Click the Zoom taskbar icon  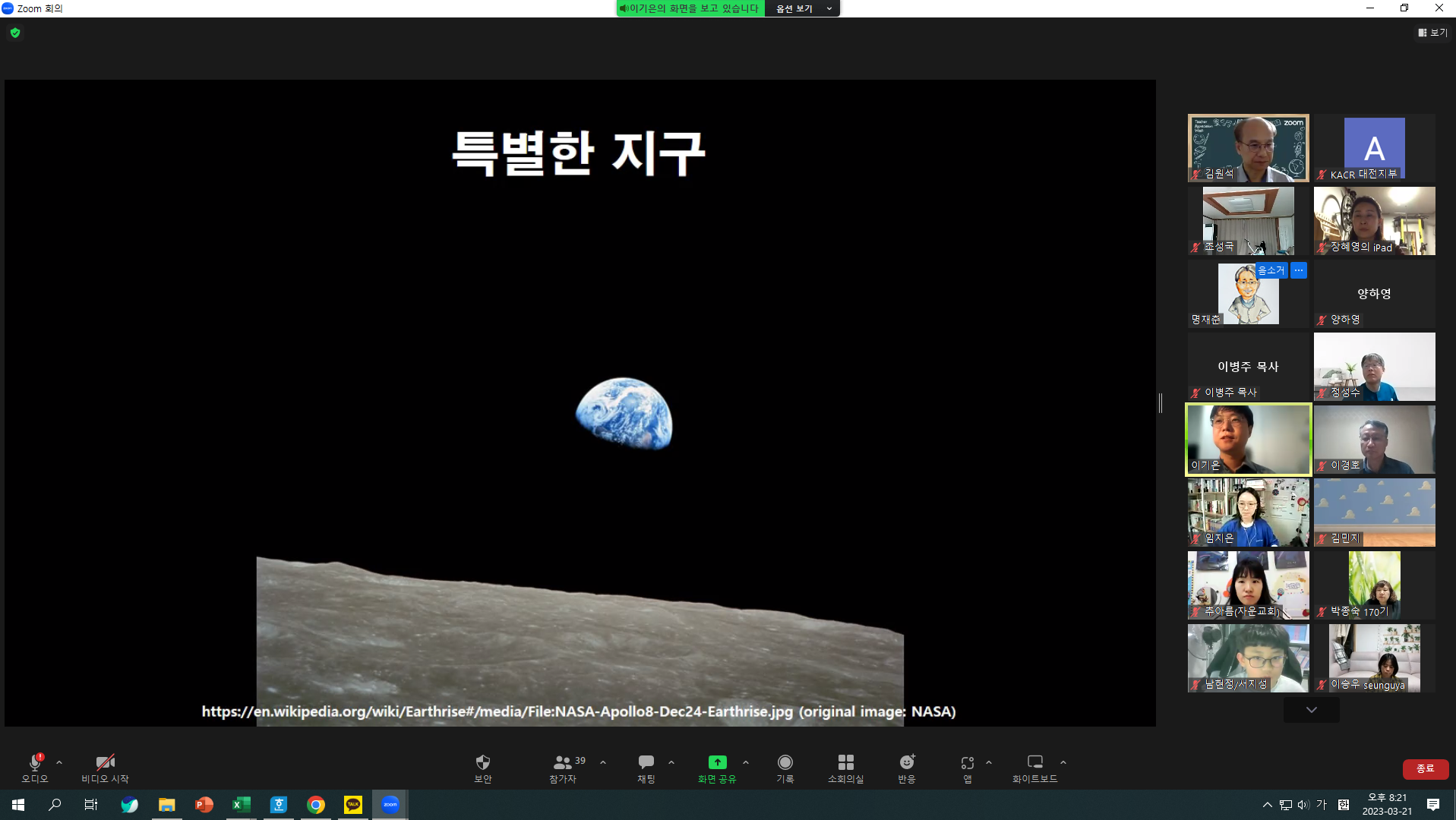tap(390, 805)
